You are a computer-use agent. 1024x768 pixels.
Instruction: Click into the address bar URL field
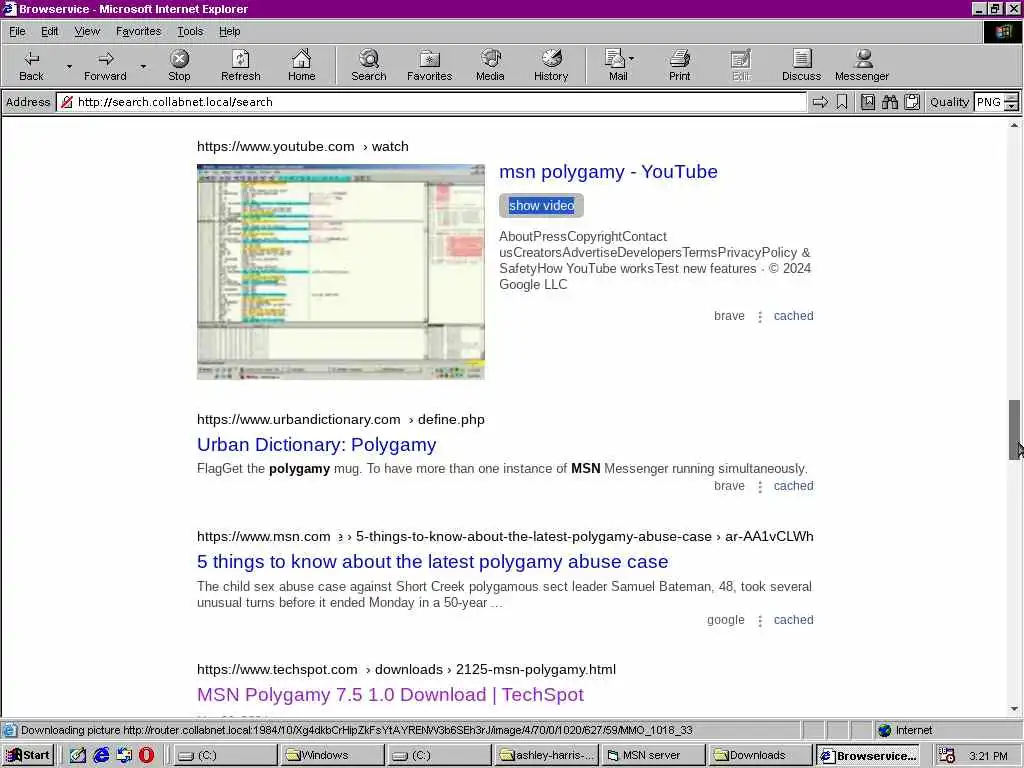[431, 102]
